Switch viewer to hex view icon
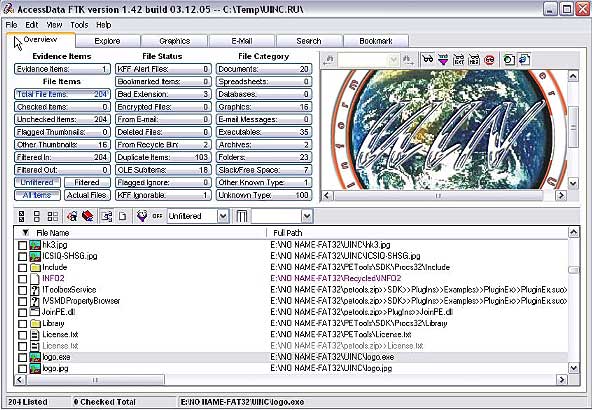The width and height of the screenshot is (592, 410). click(x=474, y=59)
